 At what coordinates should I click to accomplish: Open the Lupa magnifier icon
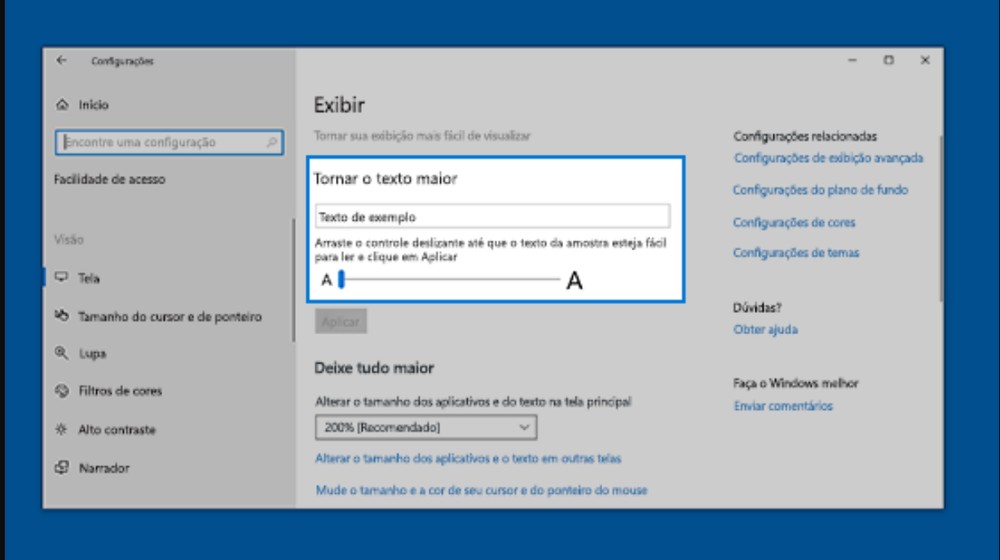coord(61,353)
